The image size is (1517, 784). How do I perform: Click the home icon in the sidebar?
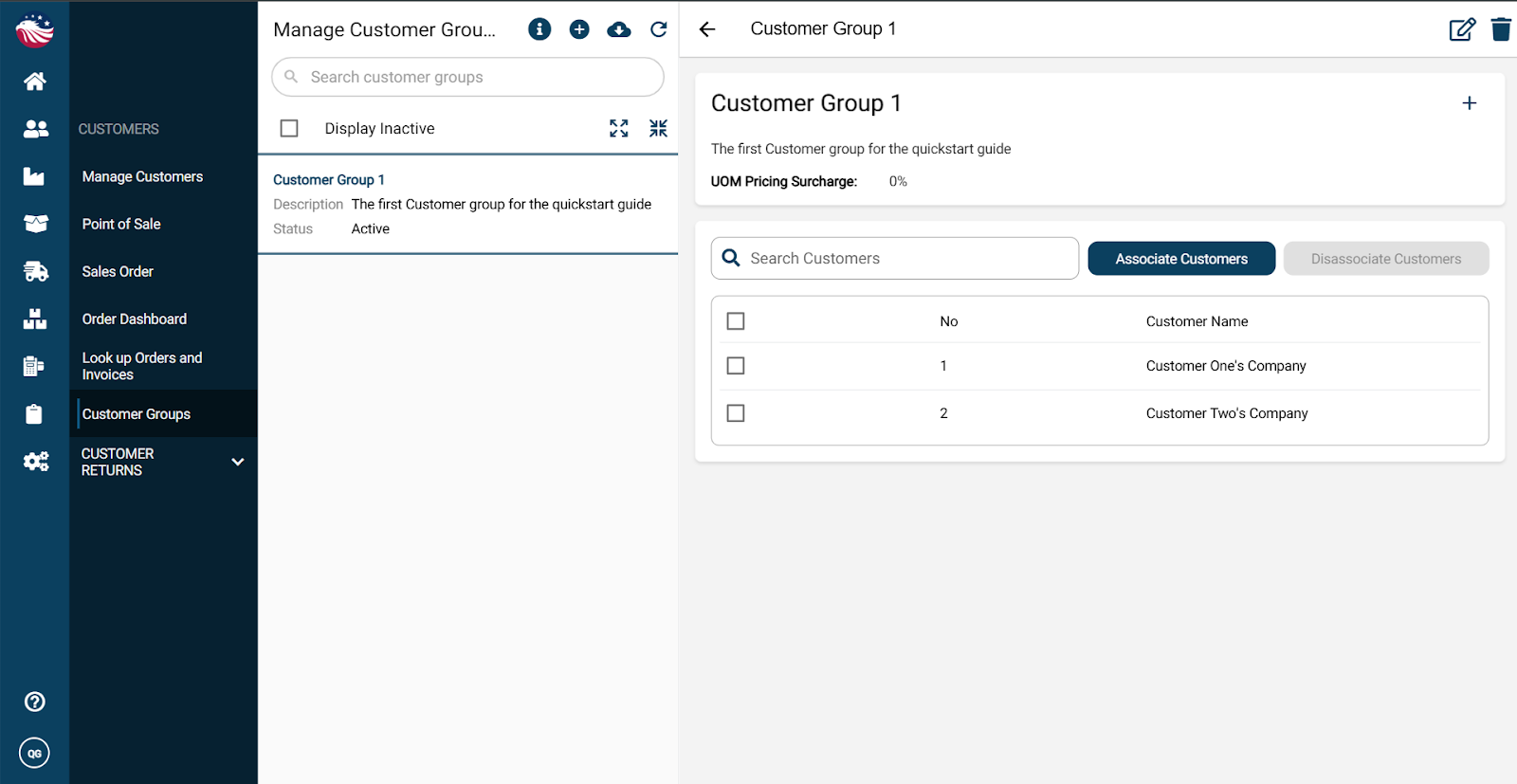point(35,82)
